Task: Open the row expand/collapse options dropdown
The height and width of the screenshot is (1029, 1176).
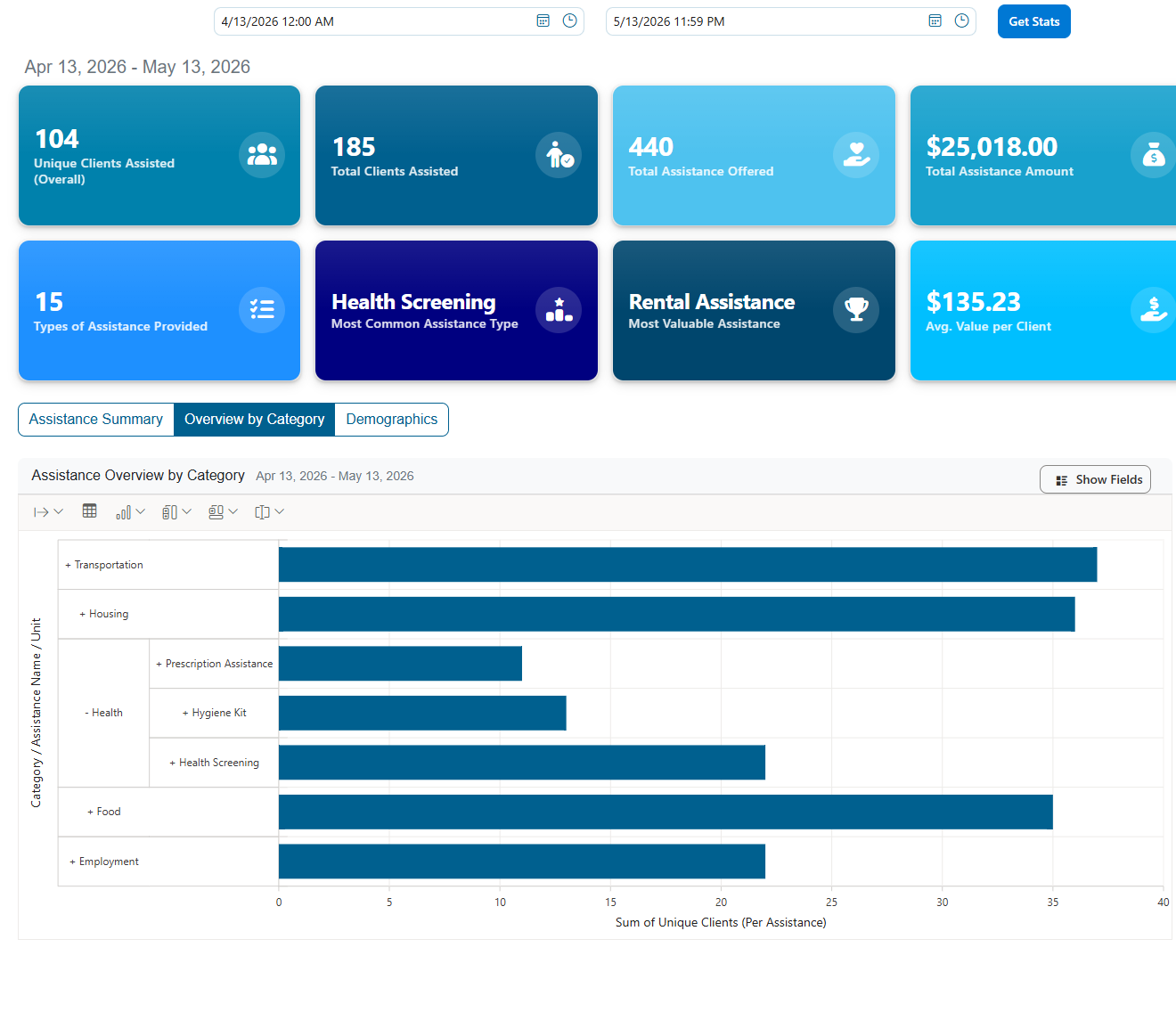Action: point(176,512)
